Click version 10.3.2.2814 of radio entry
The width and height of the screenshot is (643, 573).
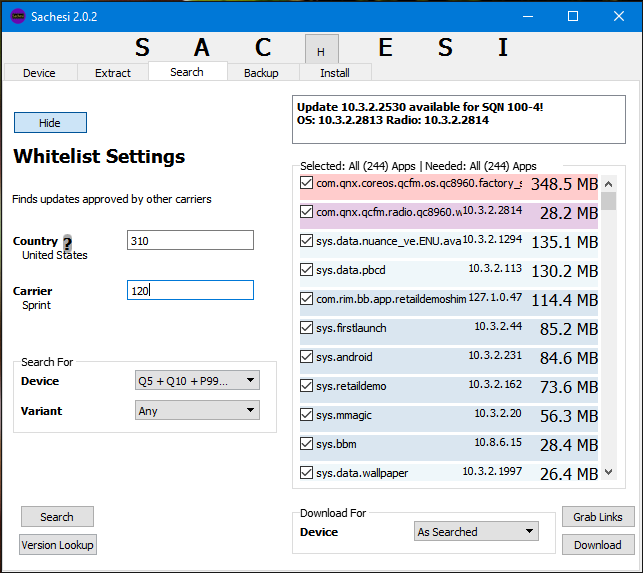tap(493, 210)
